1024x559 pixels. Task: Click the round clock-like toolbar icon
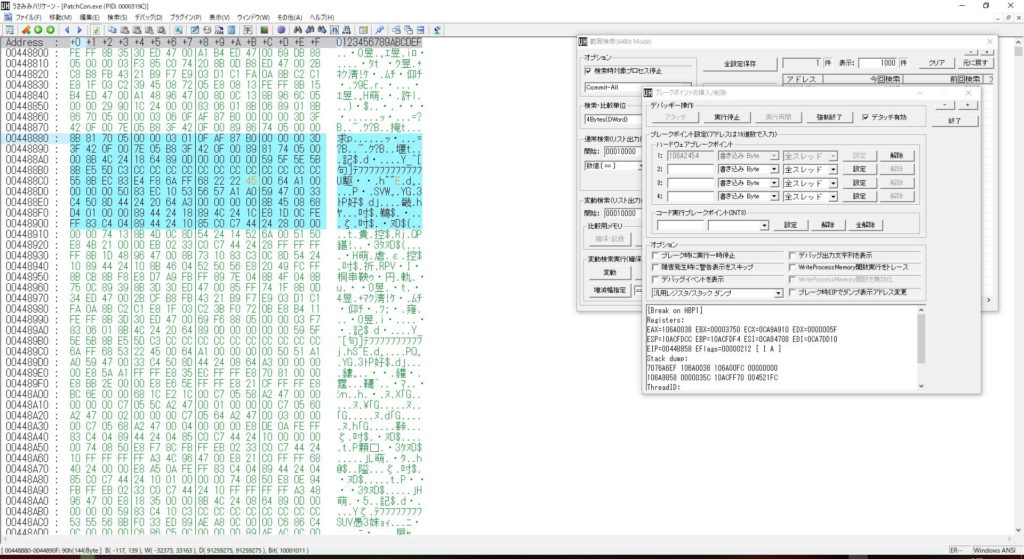[207, 30]
